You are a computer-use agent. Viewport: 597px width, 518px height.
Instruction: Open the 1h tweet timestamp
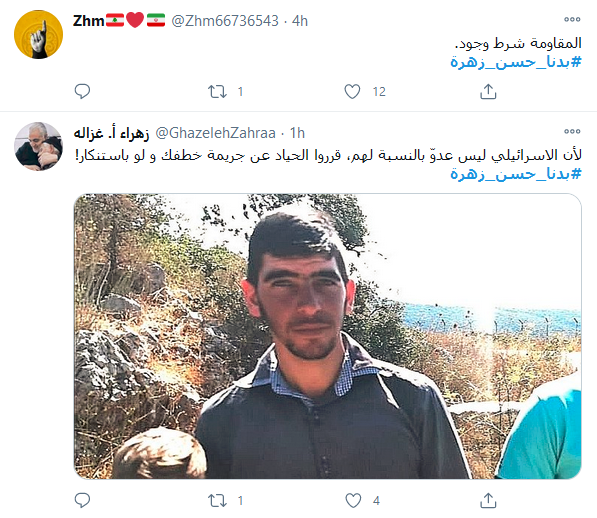coord(297,133)
